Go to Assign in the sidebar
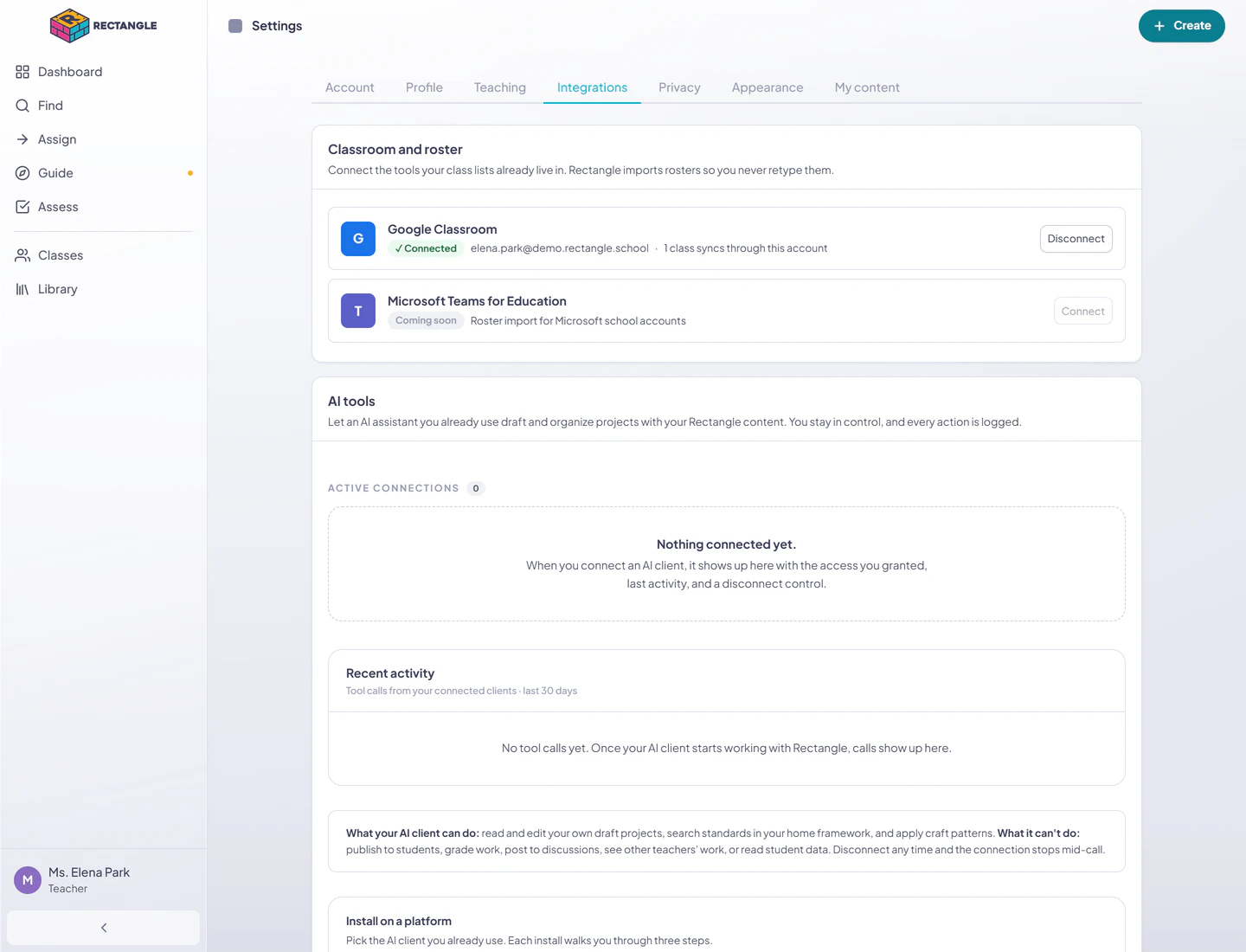This screenshot has height=952, width=1246. point(104,139)
